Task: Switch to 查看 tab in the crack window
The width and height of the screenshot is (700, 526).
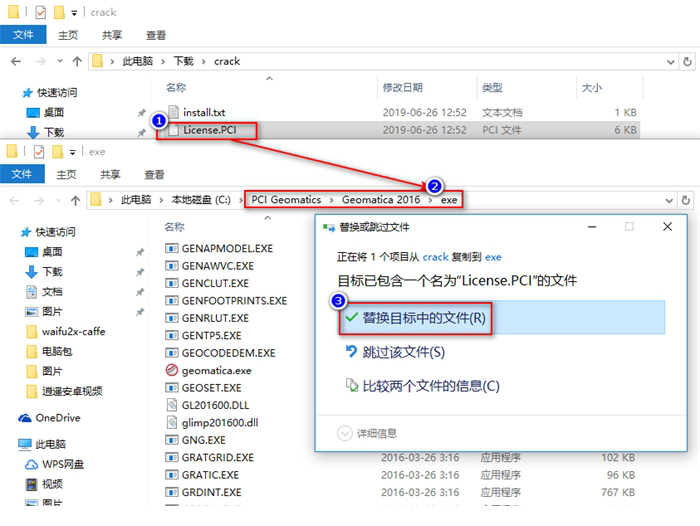Action: click(155, 34)
